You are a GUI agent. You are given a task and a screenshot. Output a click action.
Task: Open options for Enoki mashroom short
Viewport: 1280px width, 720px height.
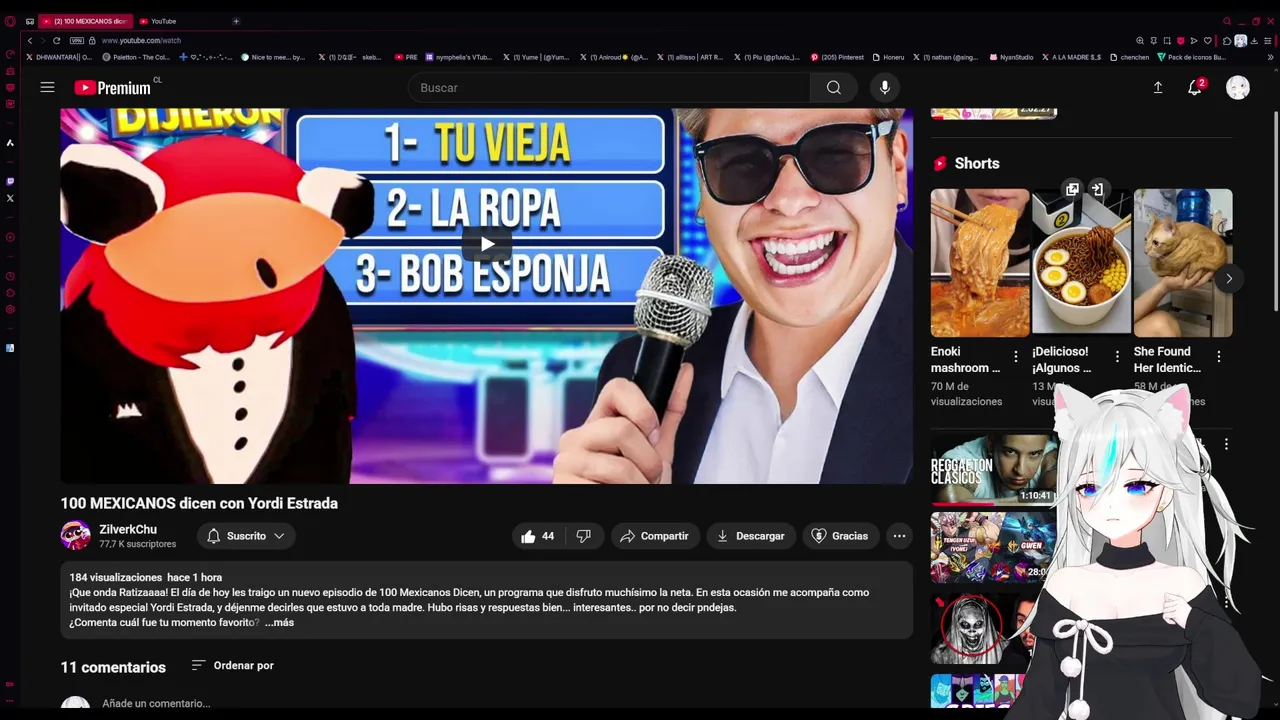pyautogui.click(x=1016, y=357)
